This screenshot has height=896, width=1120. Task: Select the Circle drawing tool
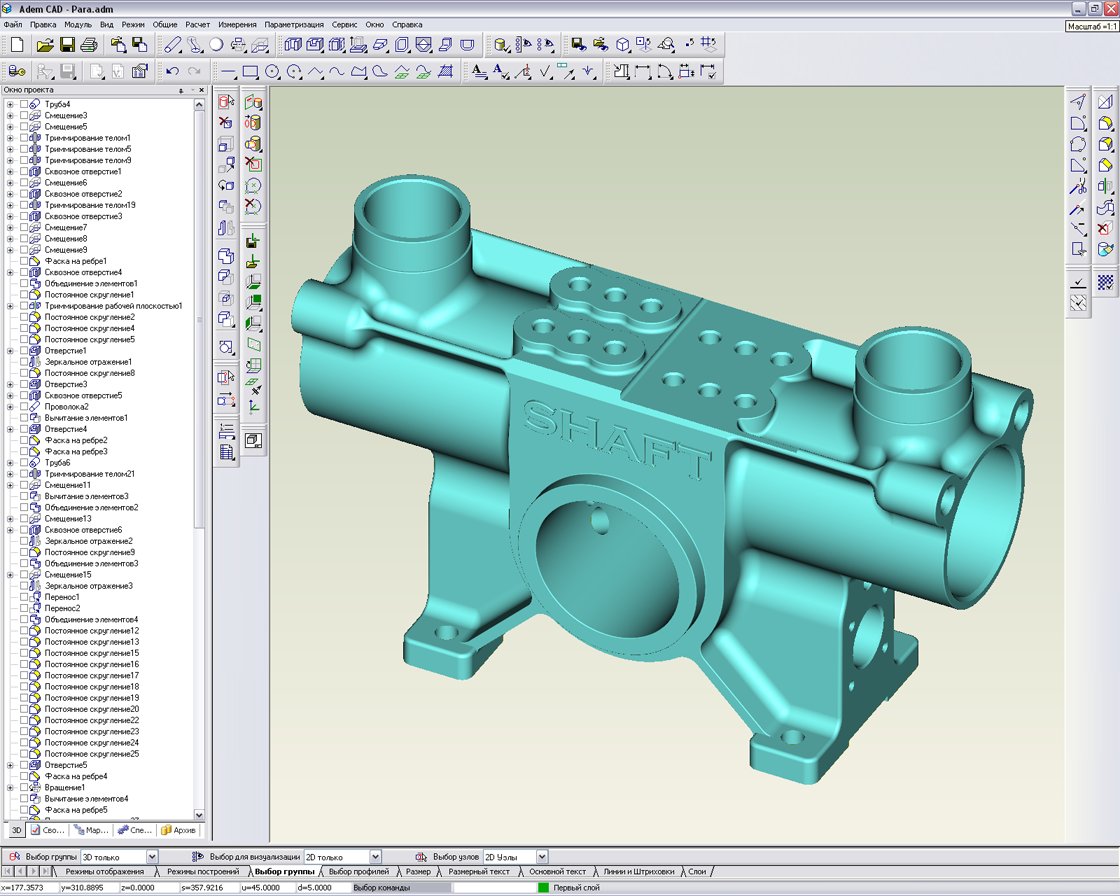click(x=272, y=72)
